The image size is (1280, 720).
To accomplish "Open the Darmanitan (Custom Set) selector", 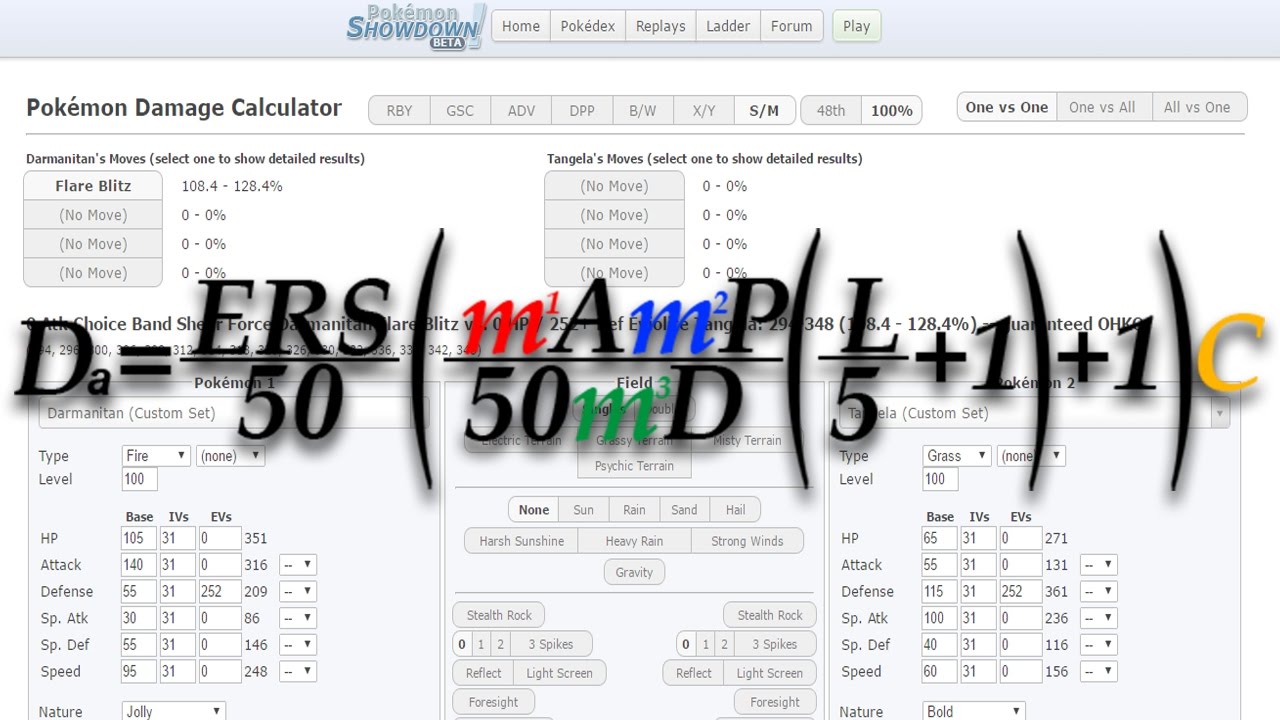I will [234, 413].
